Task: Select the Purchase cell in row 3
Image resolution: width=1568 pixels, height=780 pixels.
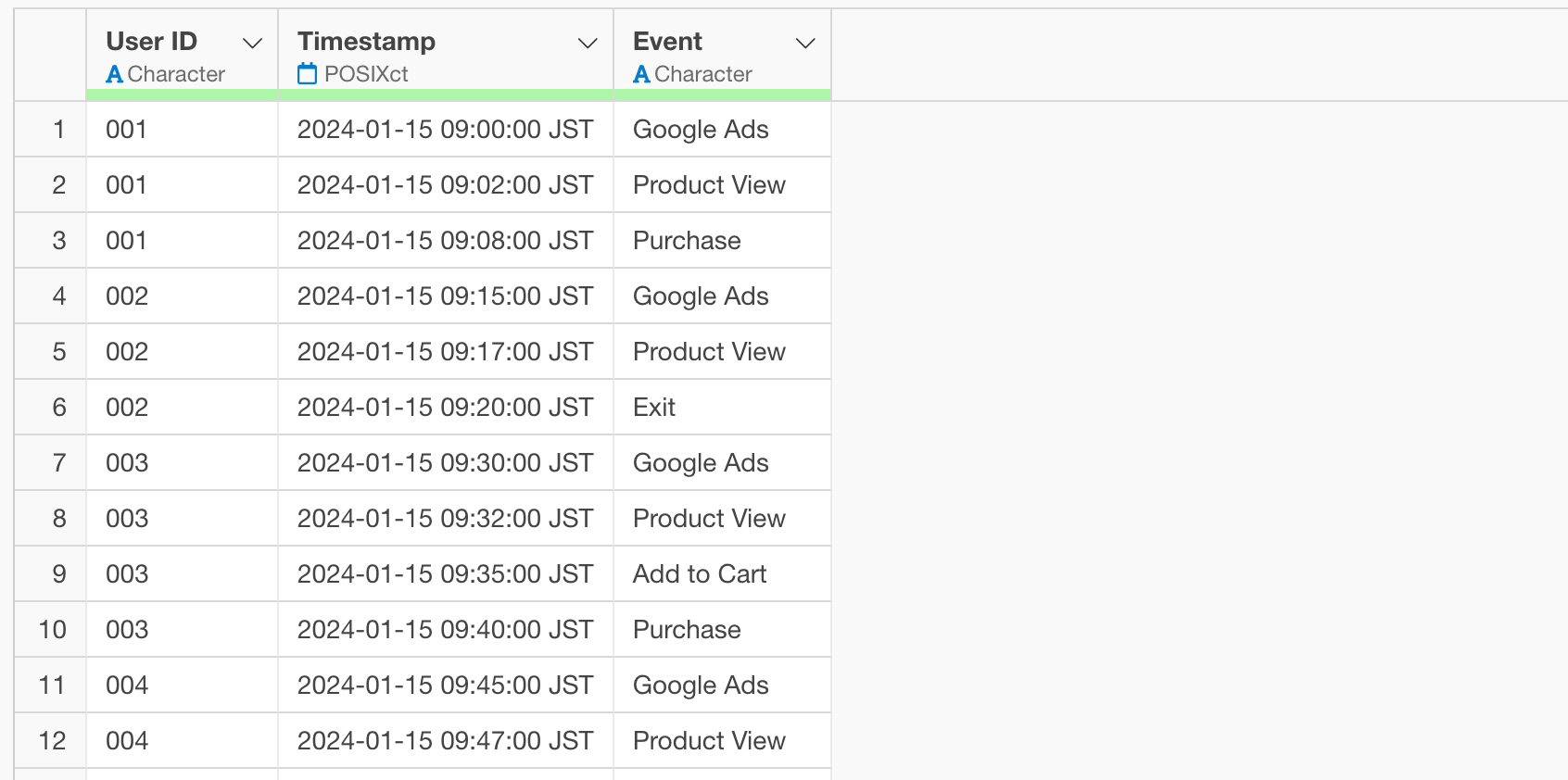Action: 687,241
